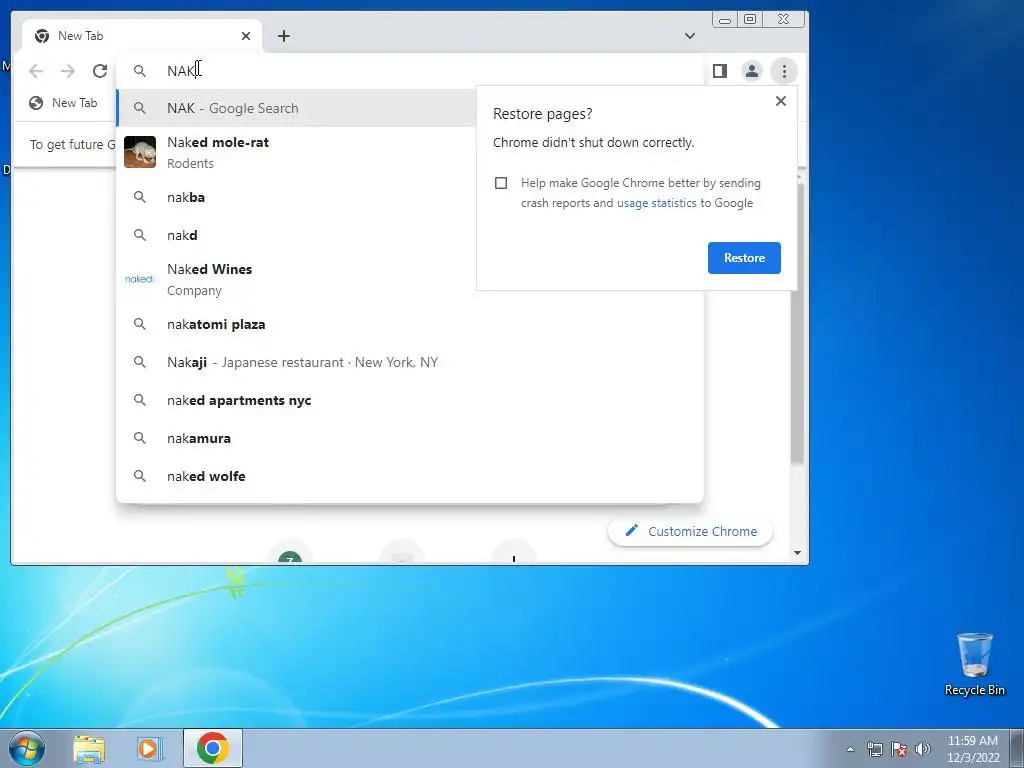Click the Chrome taskbar icon

[x=212, y=748]
